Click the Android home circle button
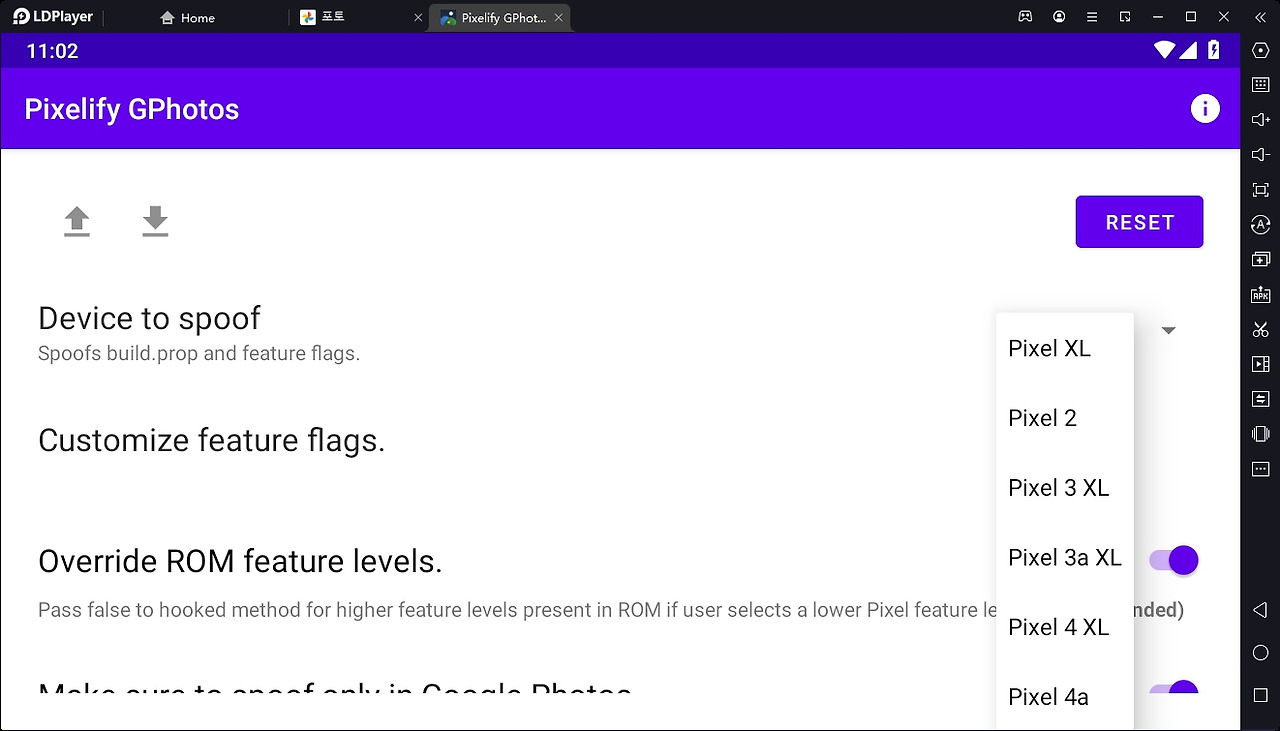Screen dimensions: 1280x731 [x=1260, y=653]
